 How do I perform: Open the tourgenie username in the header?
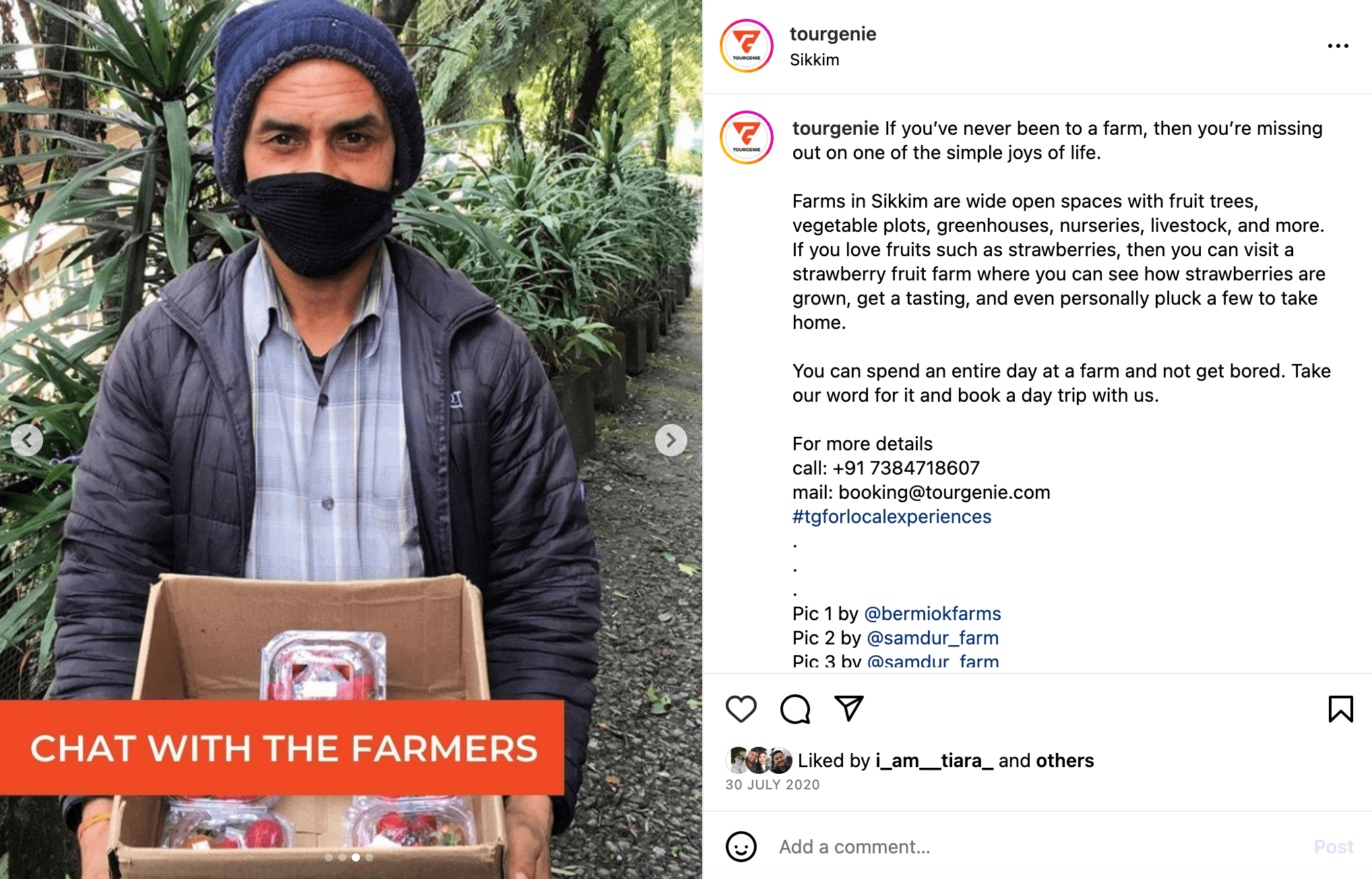(833, 34)
